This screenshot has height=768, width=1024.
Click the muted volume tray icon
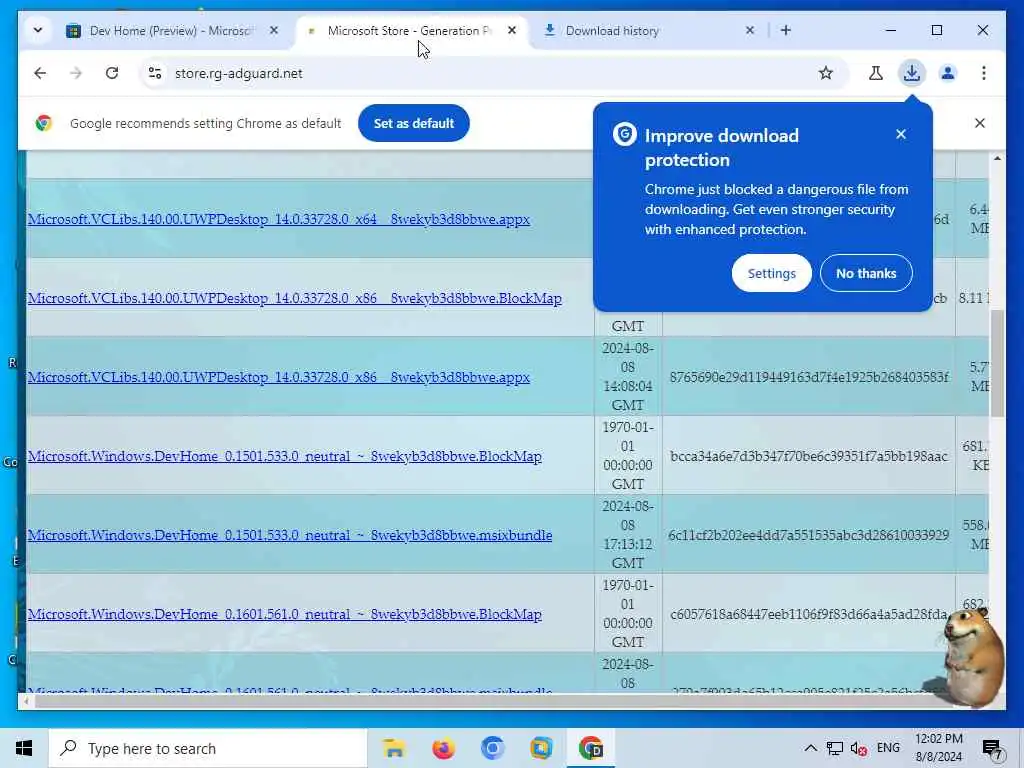coord(859,748)
